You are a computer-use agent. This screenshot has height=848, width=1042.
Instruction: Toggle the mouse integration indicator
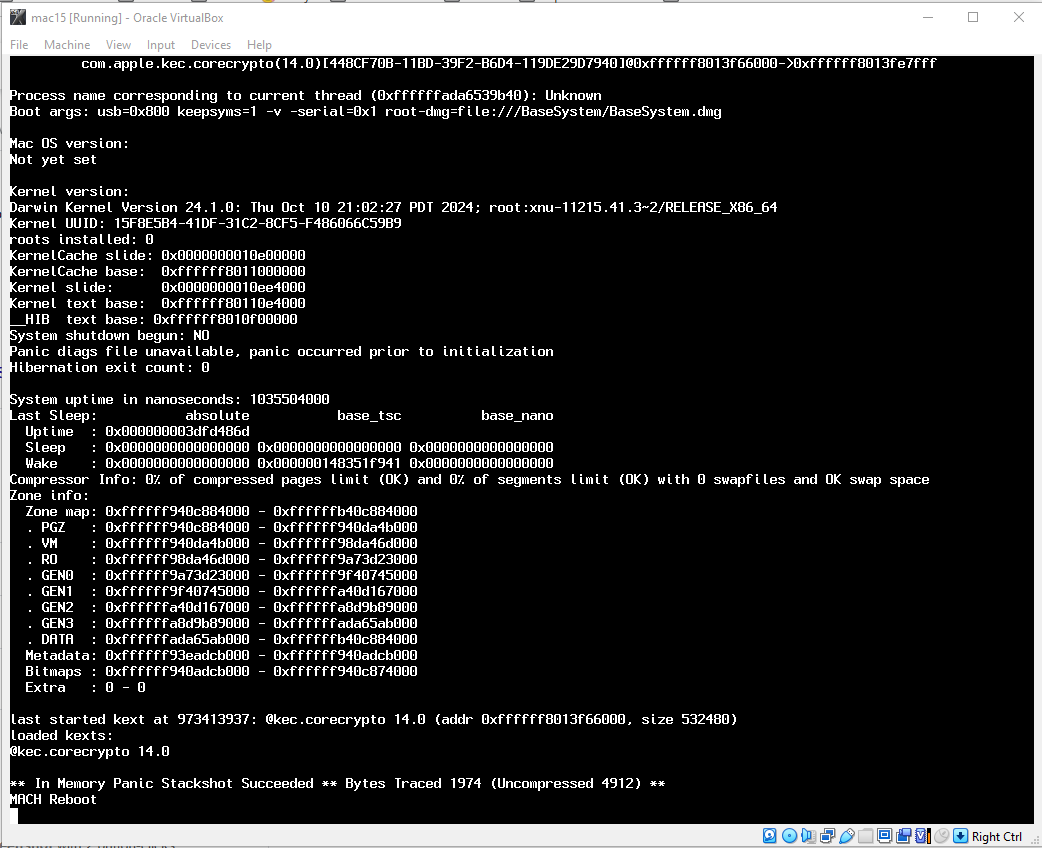coord(941,836)
